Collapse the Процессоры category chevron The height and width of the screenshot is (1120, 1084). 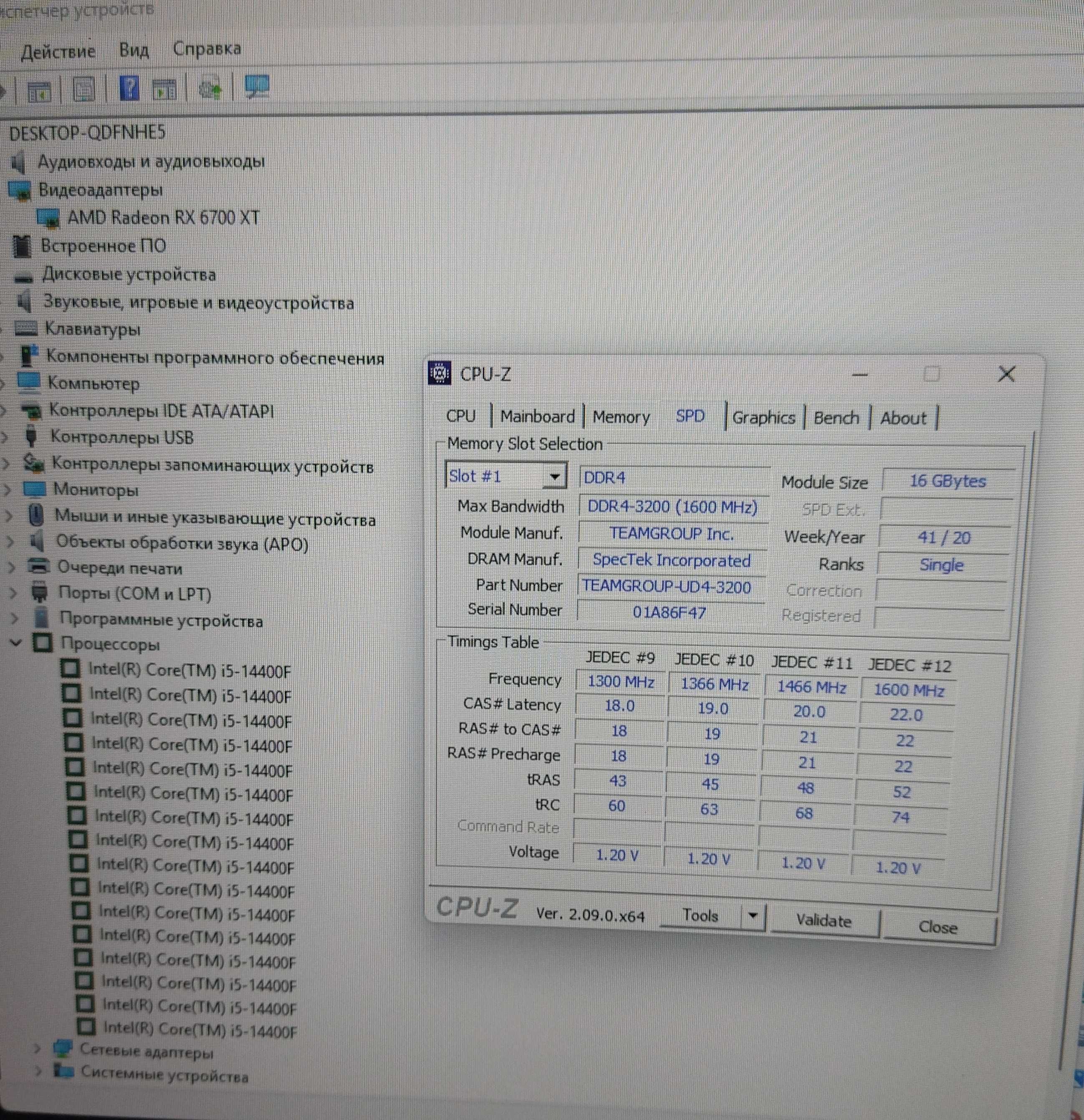16,643
